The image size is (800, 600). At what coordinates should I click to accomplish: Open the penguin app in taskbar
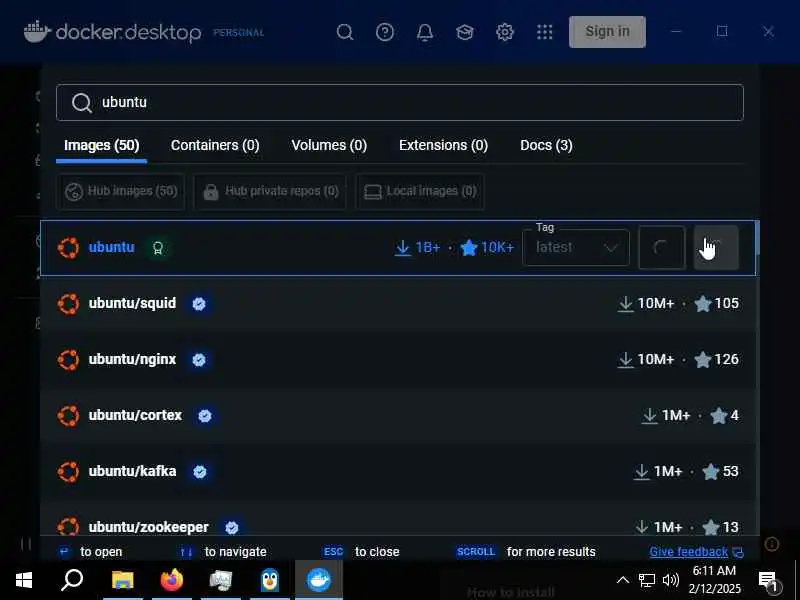point(270,580)
